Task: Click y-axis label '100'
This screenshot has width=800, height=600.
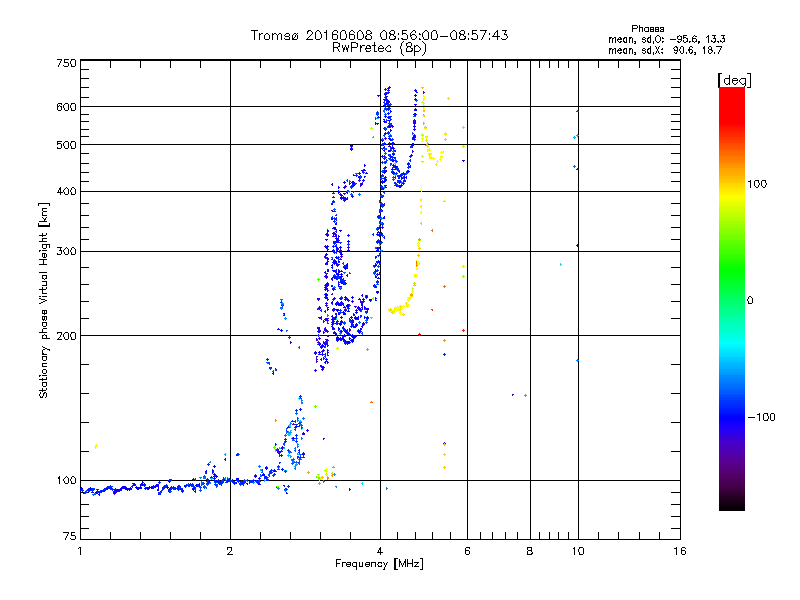Action: (66, 480)
